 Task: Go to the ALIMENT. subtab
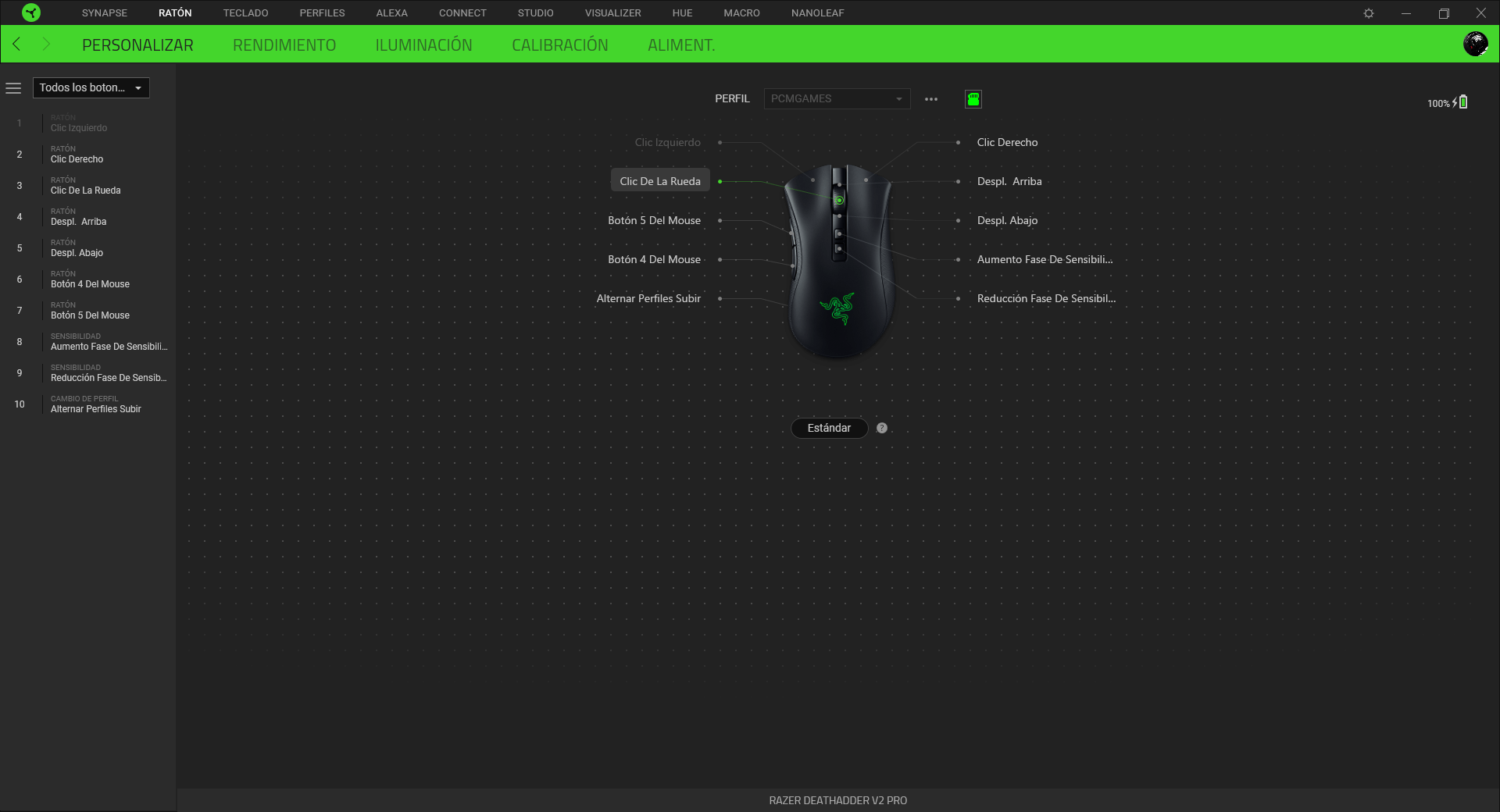(681, 45)
